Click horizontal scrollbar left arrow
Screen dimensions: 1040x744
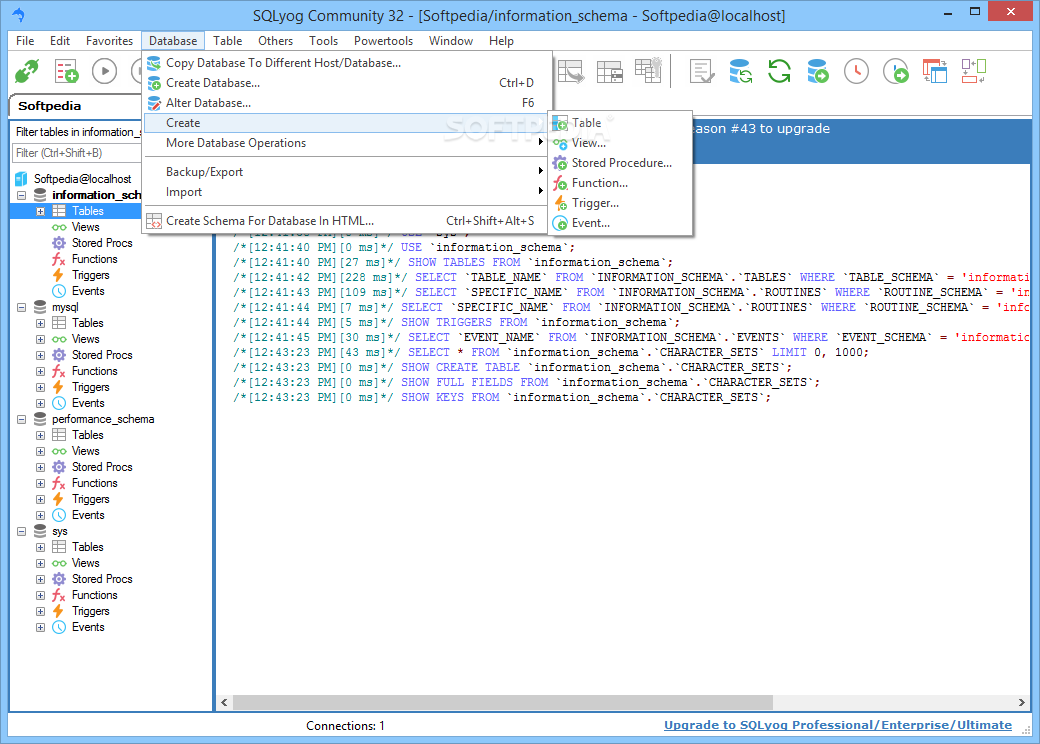(x=224, y=702)
